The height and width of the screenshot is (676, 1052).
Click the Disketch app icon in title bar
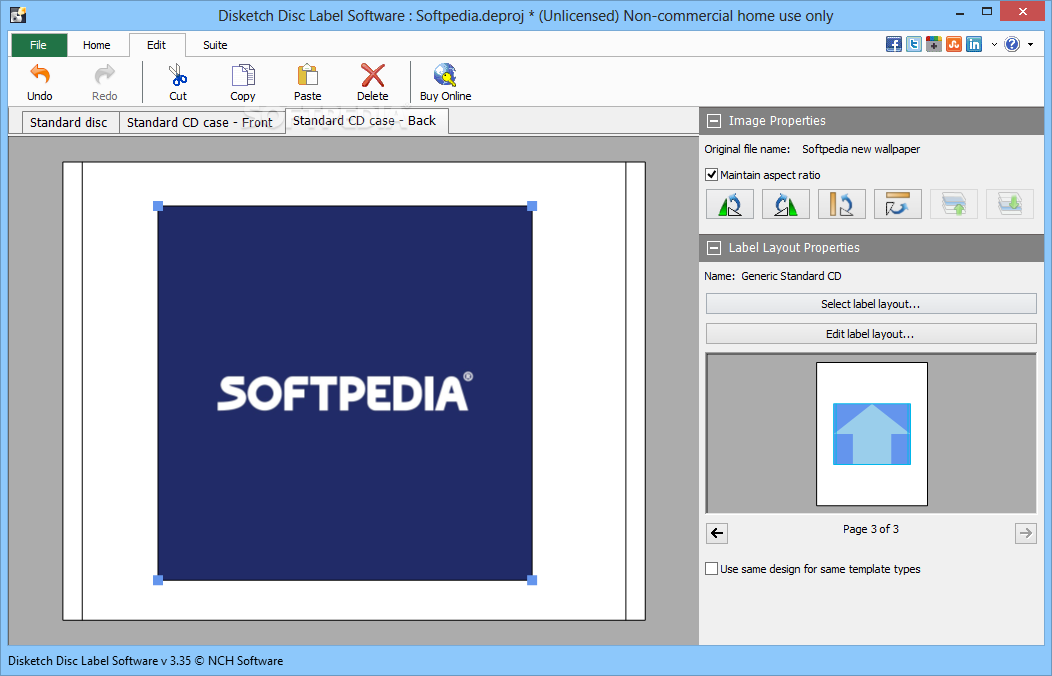point(18,14)
